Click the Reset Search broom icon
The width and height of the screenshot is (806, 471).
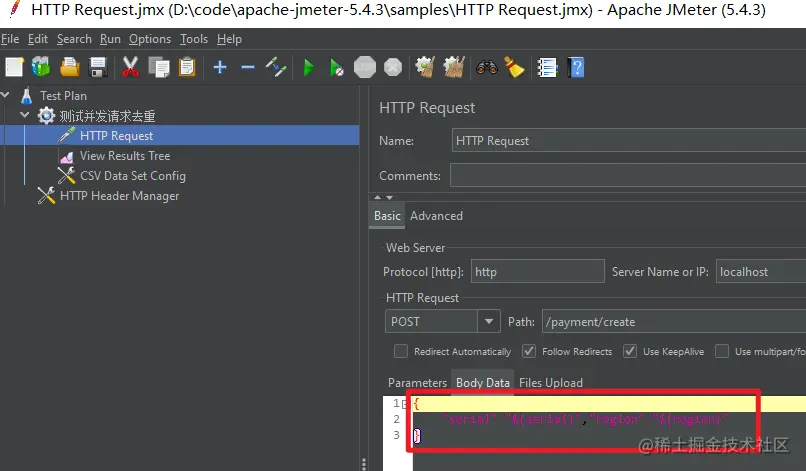515,67
